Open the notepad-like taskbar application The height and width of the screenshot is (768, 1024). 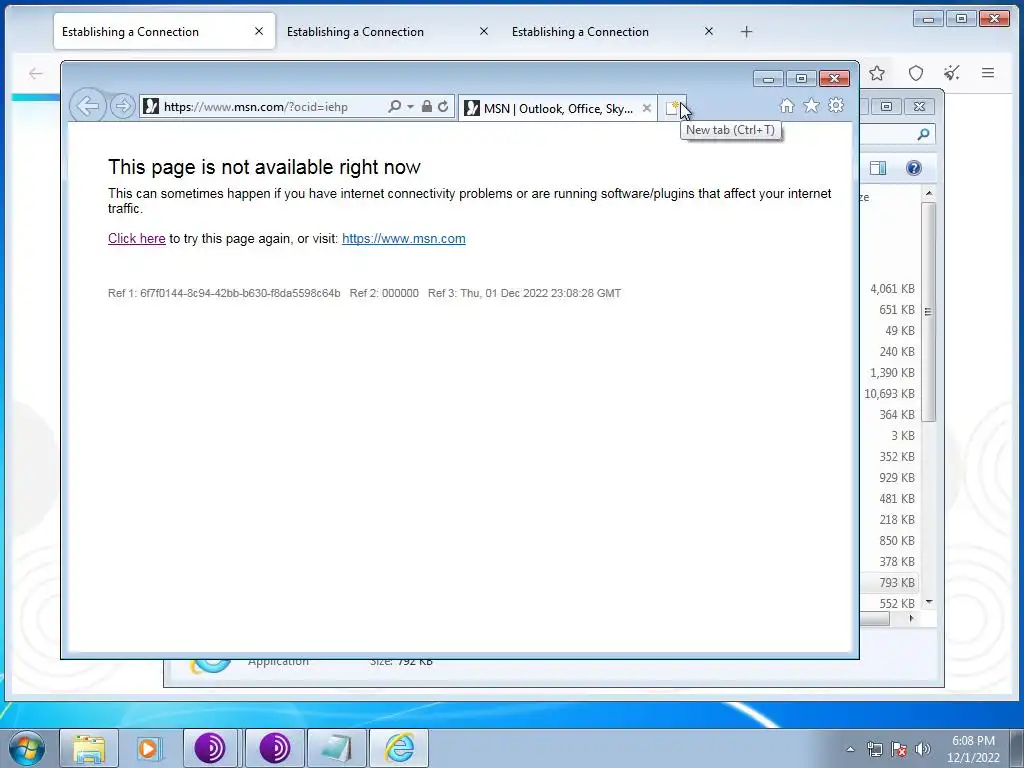336,748
